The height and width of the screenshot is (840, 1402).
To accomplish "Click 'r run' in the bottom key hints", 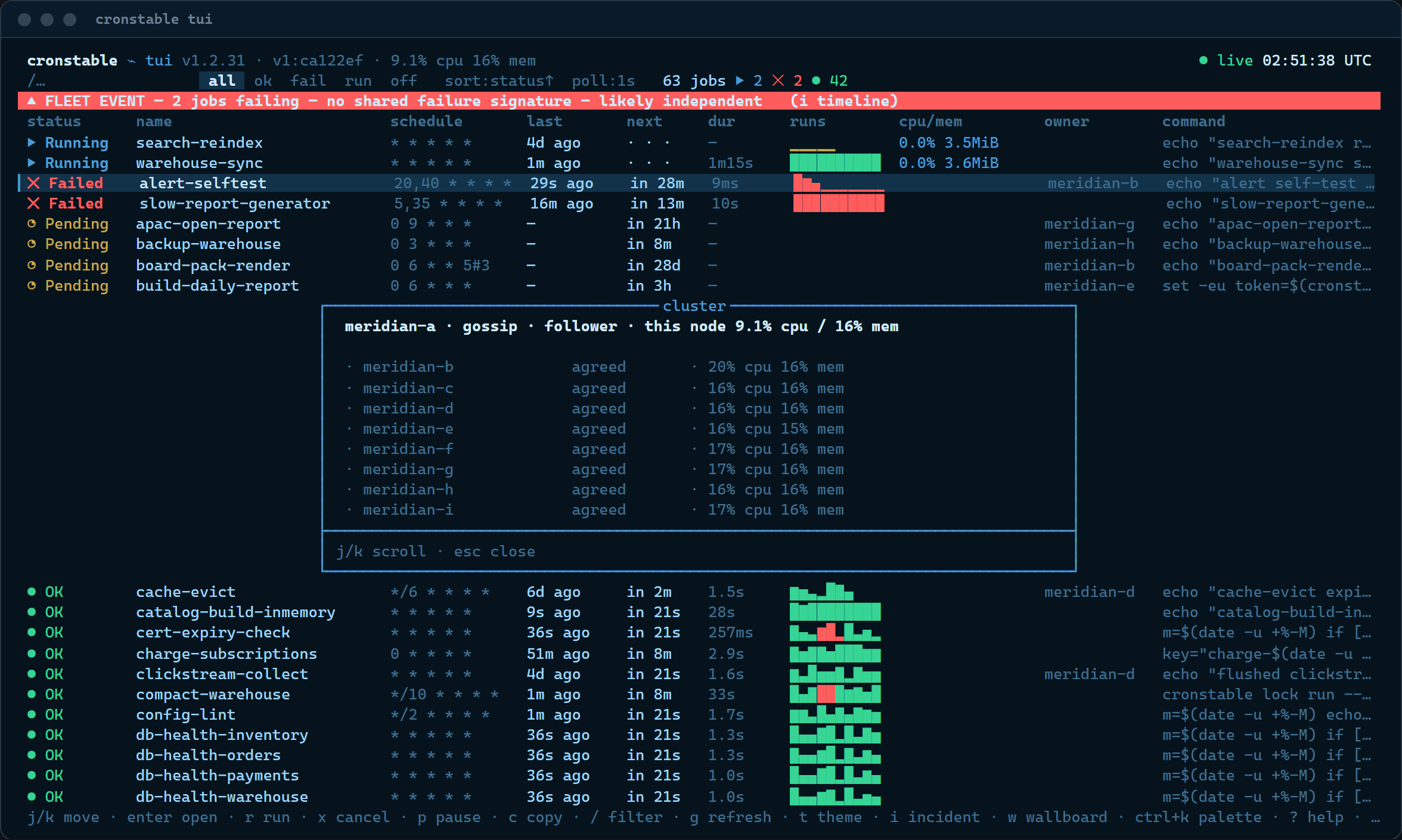I will click(x=267, y=817).
